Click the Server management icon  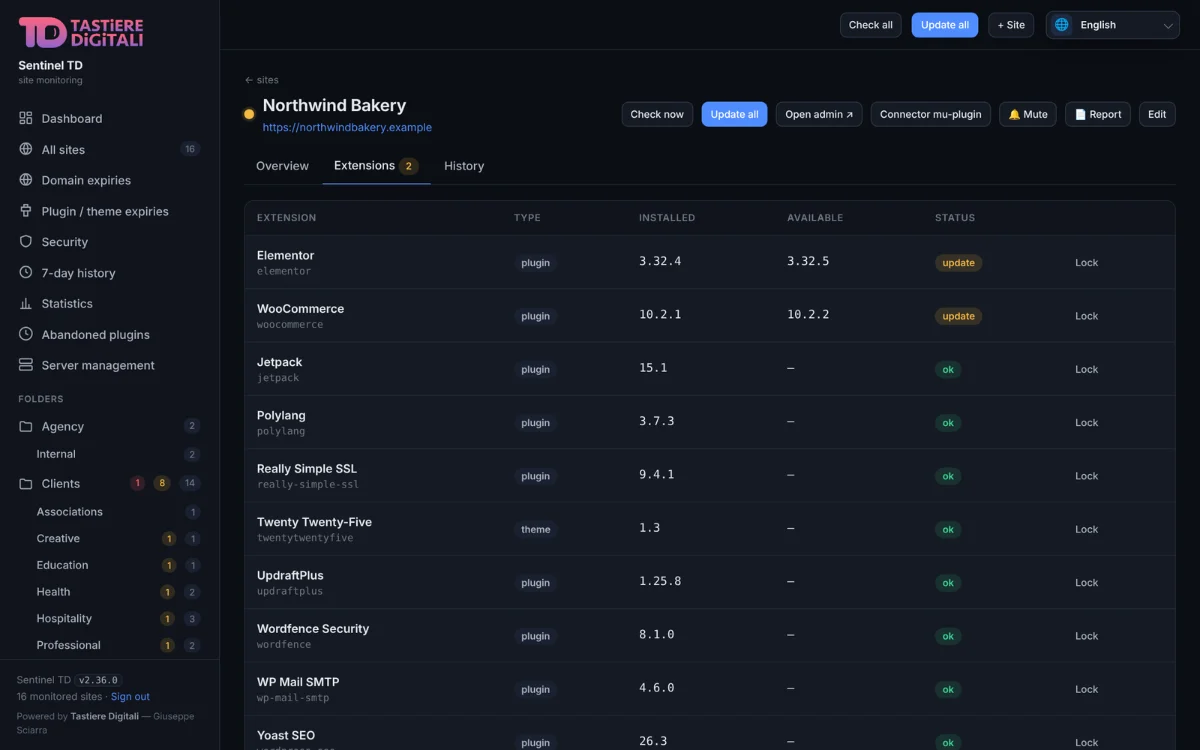tap(26, 365)
